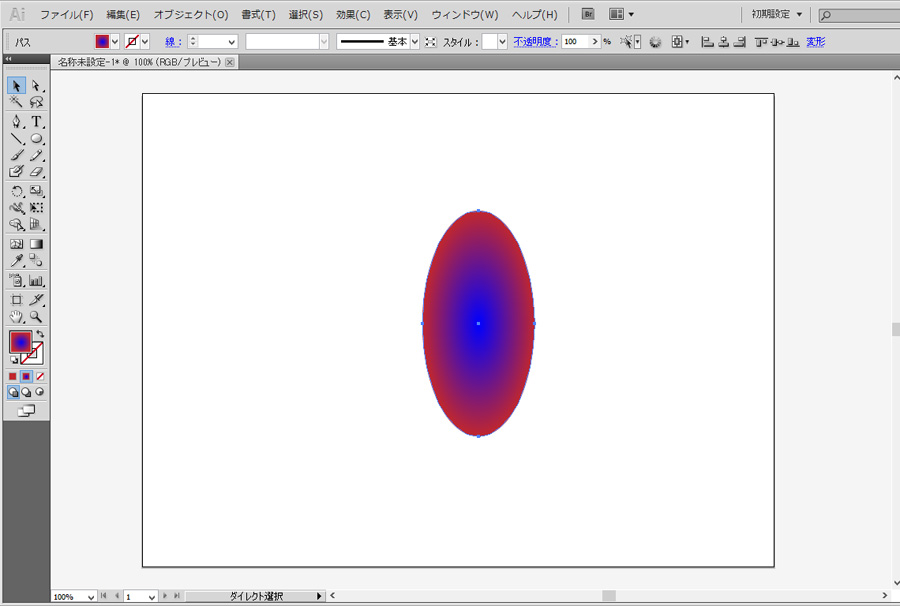This screenshot has width=900, height=606.
Task: Select the Warp tool
Action: pyautogui.click(x=16, y=208)
